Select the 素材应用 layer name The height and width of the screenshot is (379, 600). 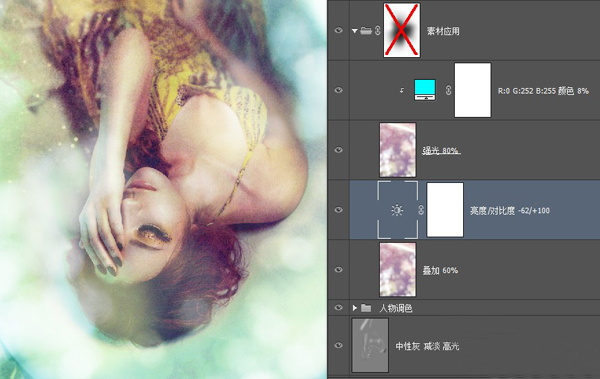point(443,31)
